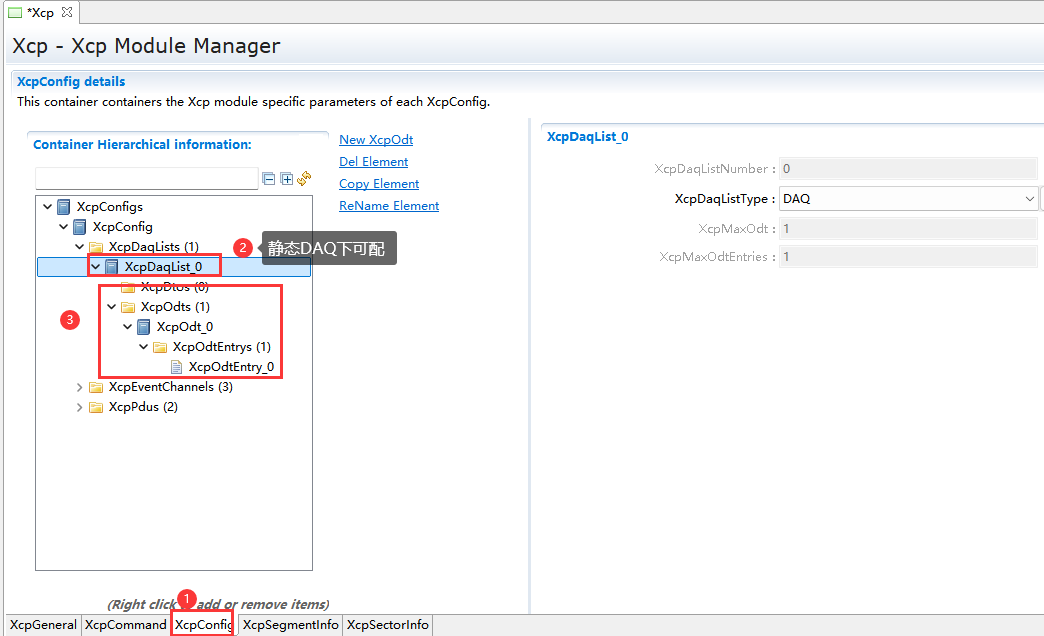Collapse the XcpDaqLists folder node
Viewport: 1044px width, 636px height.
click(x=80, y=247)
